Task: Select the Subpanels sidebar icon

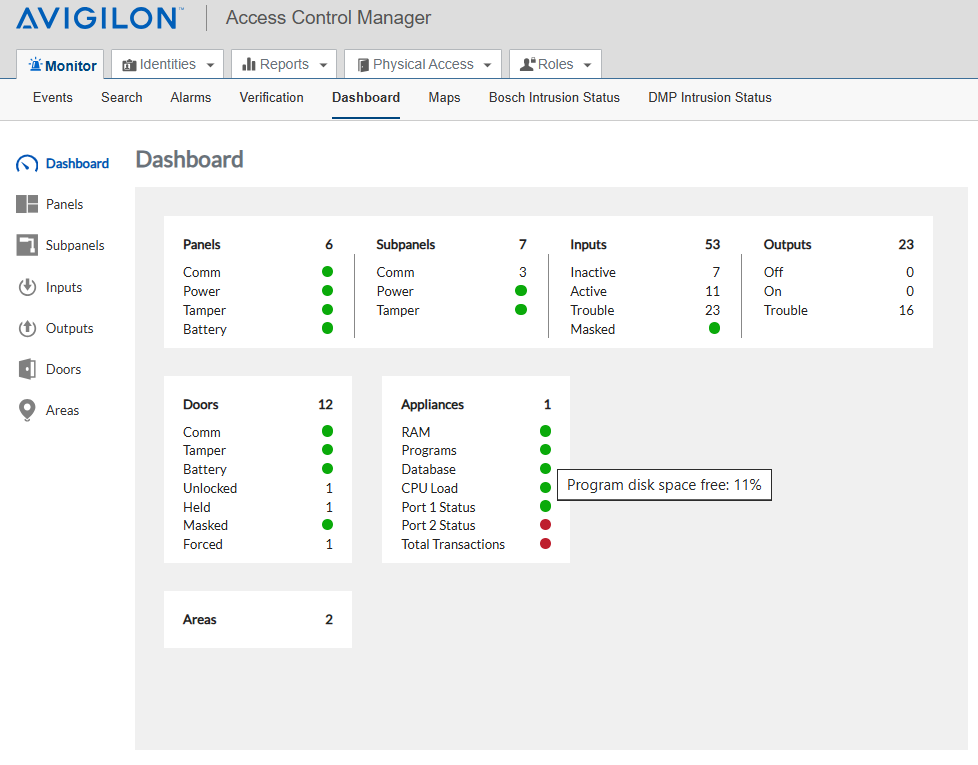Action: (x=27, y=245)
